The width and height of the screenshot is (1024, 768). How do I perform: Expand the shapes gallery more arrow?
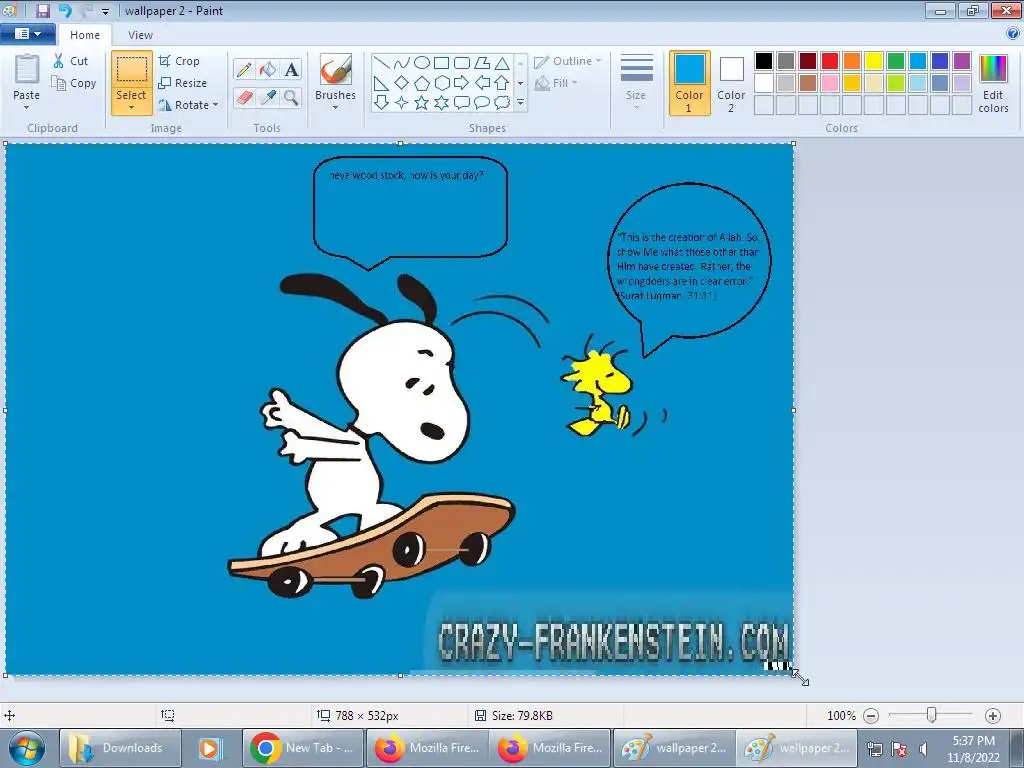(520, 103)
